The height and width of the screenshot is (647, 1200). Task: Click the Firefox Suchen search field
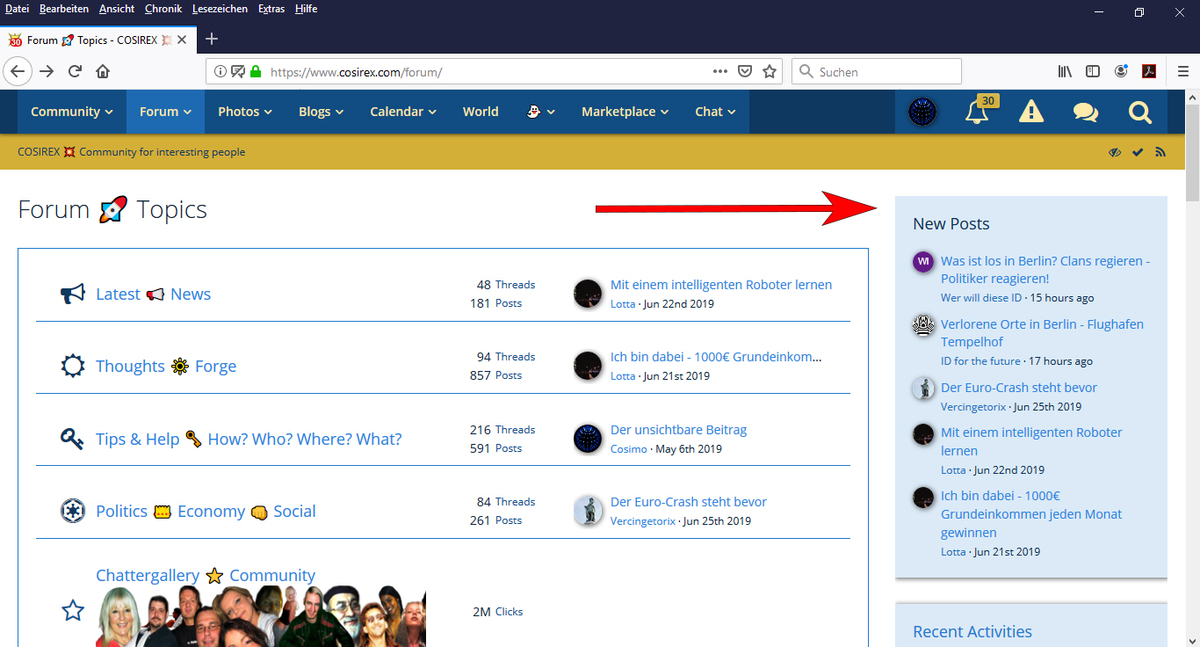(877, 72)
